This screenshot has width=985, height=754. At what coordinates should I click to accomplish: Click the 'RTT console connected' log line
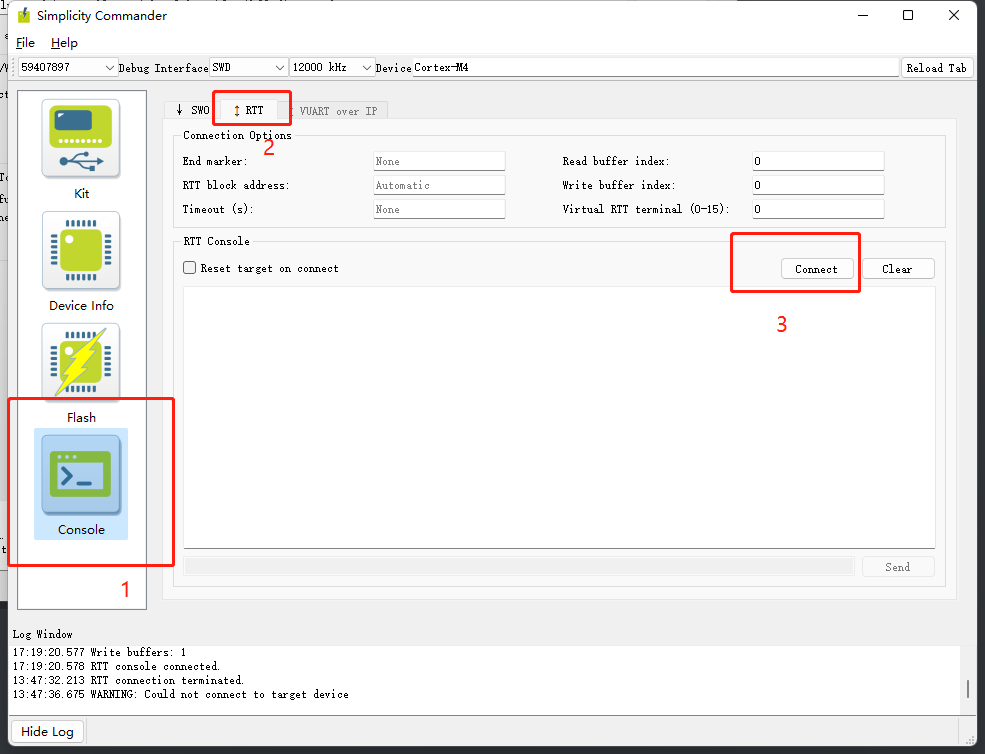pos(116,666)
